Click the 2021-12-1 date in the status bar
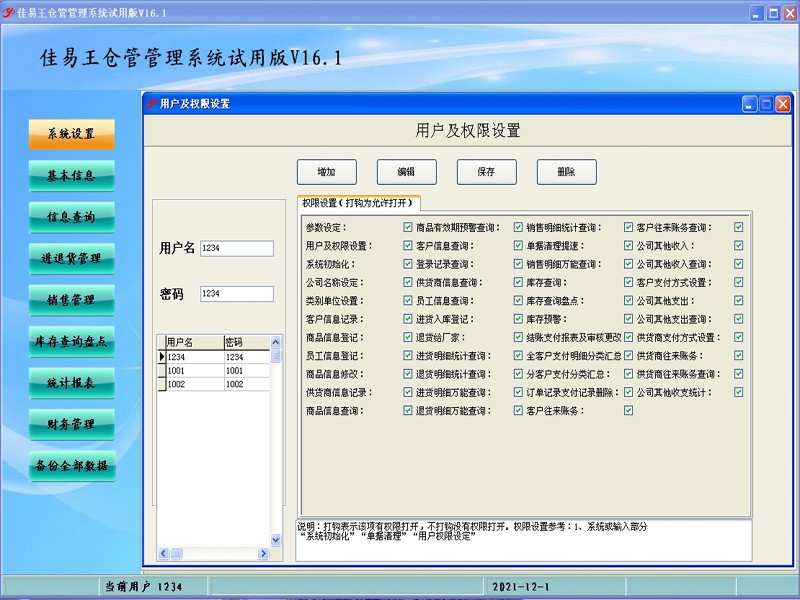This screenshot has width=800, height=600. pyautogui.click(x=521, y=587)
